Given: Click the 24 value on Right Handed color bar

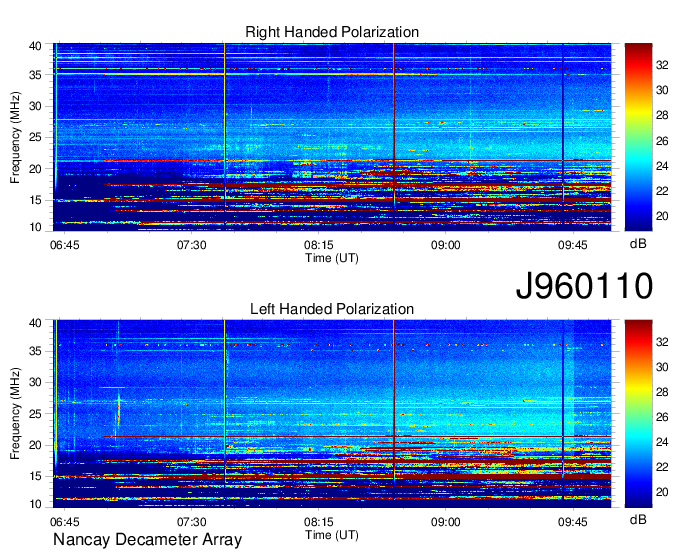Looking at the screenshot, I should coord(662,166).
